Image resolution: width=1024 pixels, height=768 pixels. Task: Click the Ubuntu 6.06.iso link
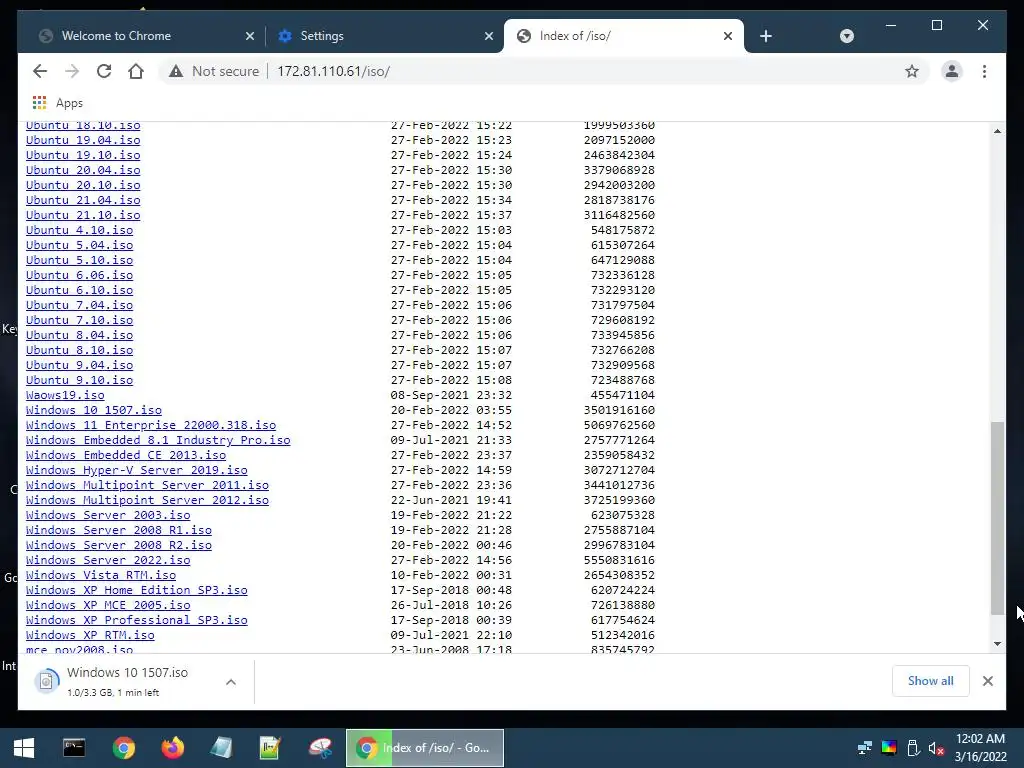click(x=79, y=275)
